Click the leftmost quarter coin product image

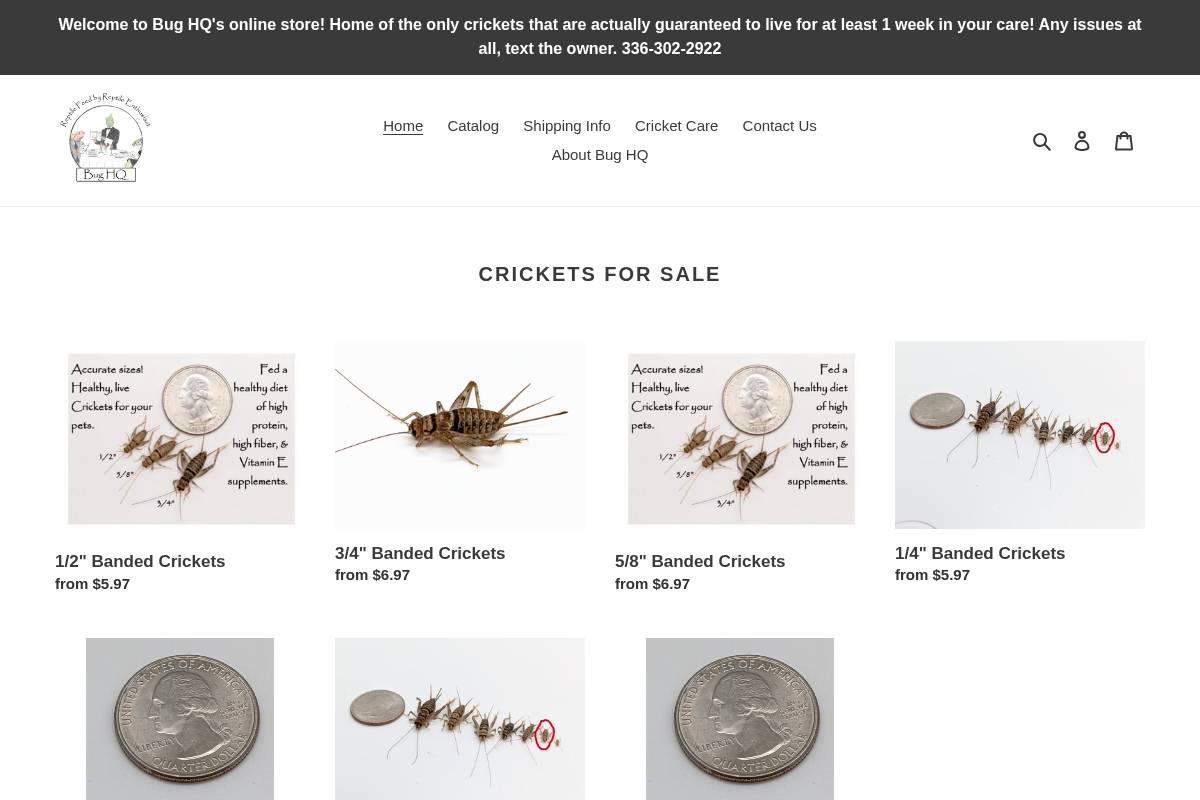pos(180,719)
